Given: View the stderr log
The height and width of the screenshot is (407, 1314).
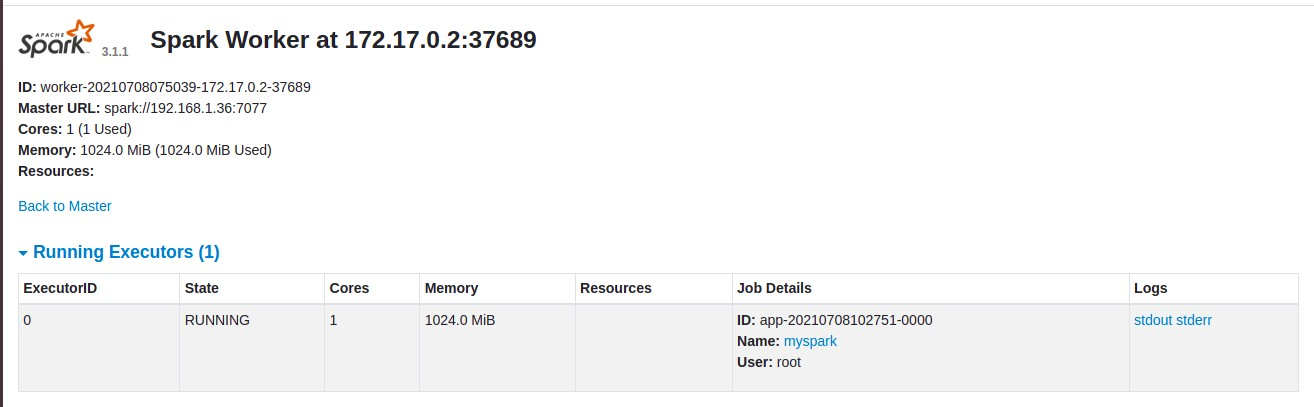Looking at the screenshot, I should click(x=1194, y=320).
